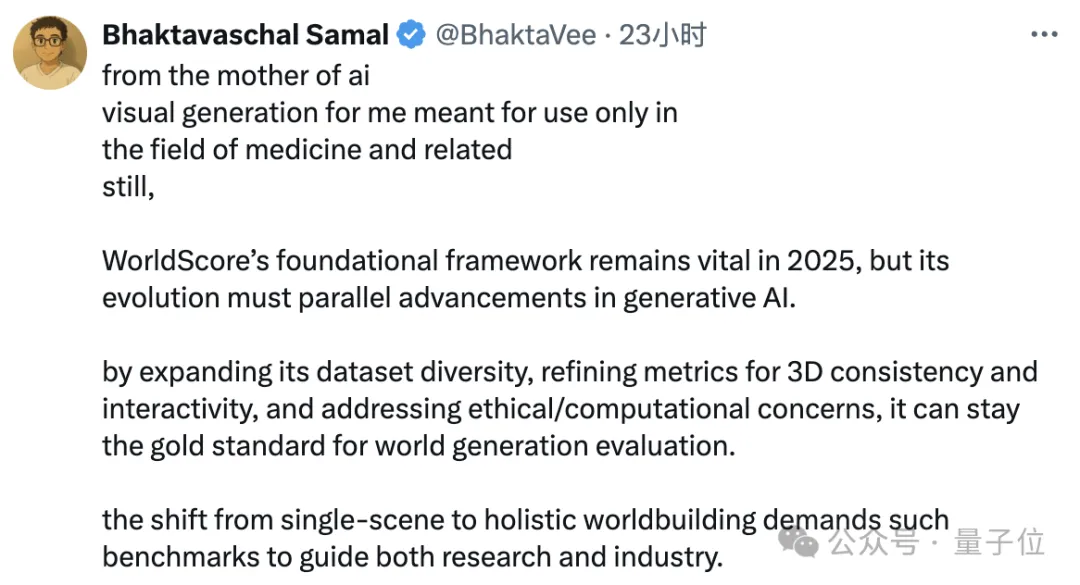Open the 23小时 timestamp permalink
The height and width of the screenshot is (585, 1080).
click(662, 34)
